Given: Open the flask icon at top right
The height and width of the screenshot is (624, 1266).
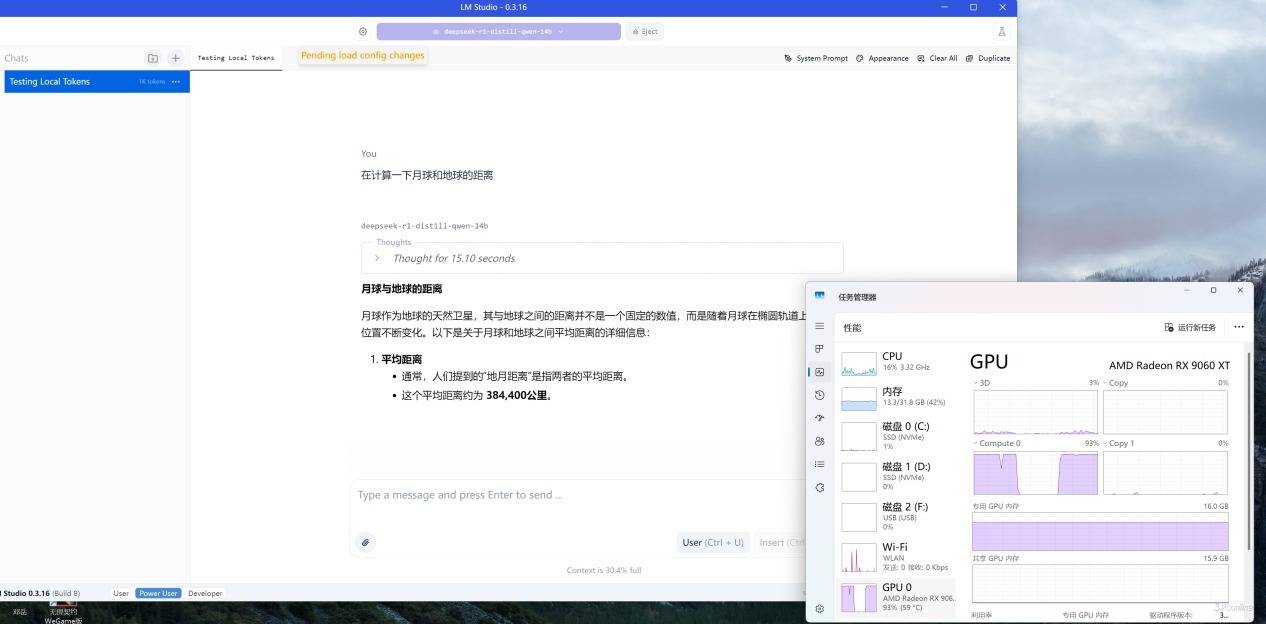Looking at the screenshot, I should click(x=1001, y=32).
